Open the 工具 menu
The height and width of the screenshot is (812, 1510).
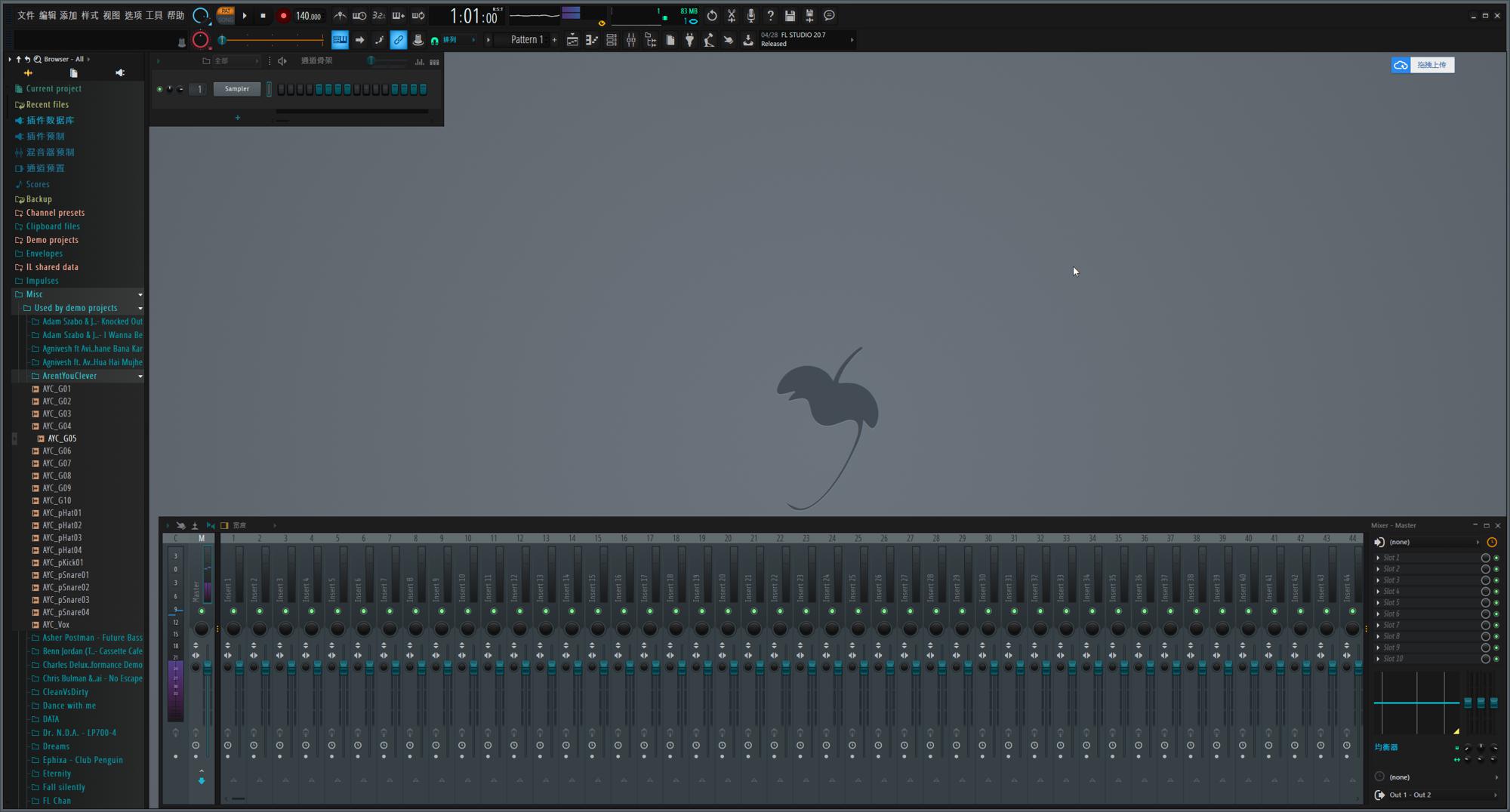click(154, 16)
